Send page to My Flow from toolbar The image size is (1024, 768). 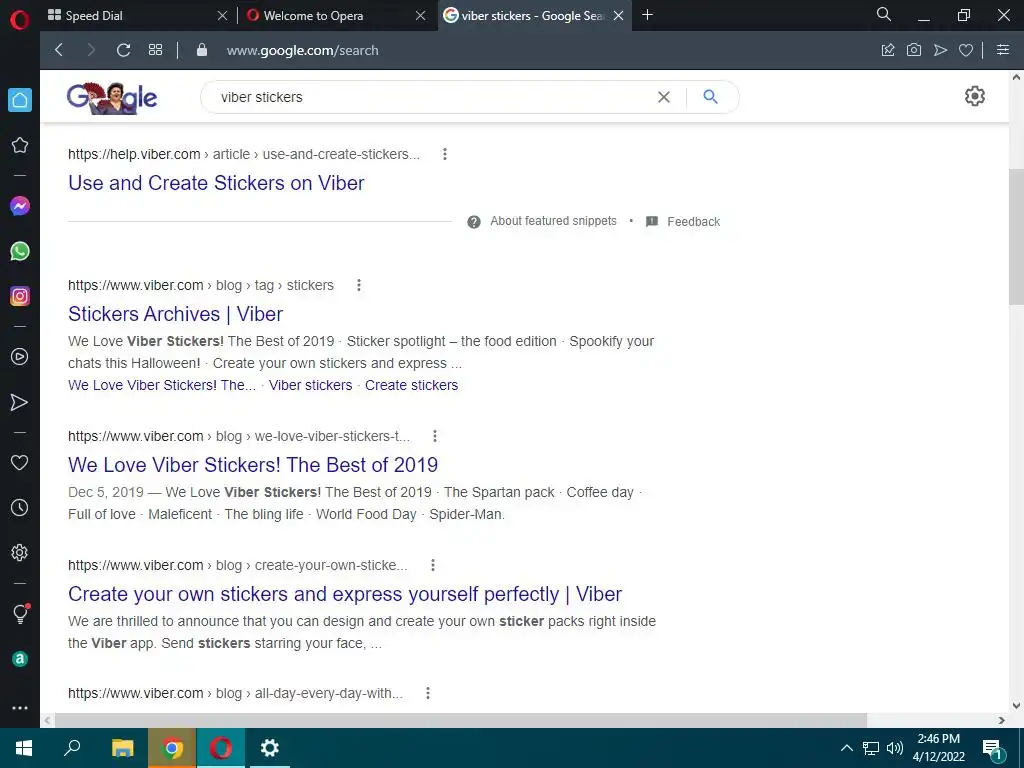click(940, 50)
